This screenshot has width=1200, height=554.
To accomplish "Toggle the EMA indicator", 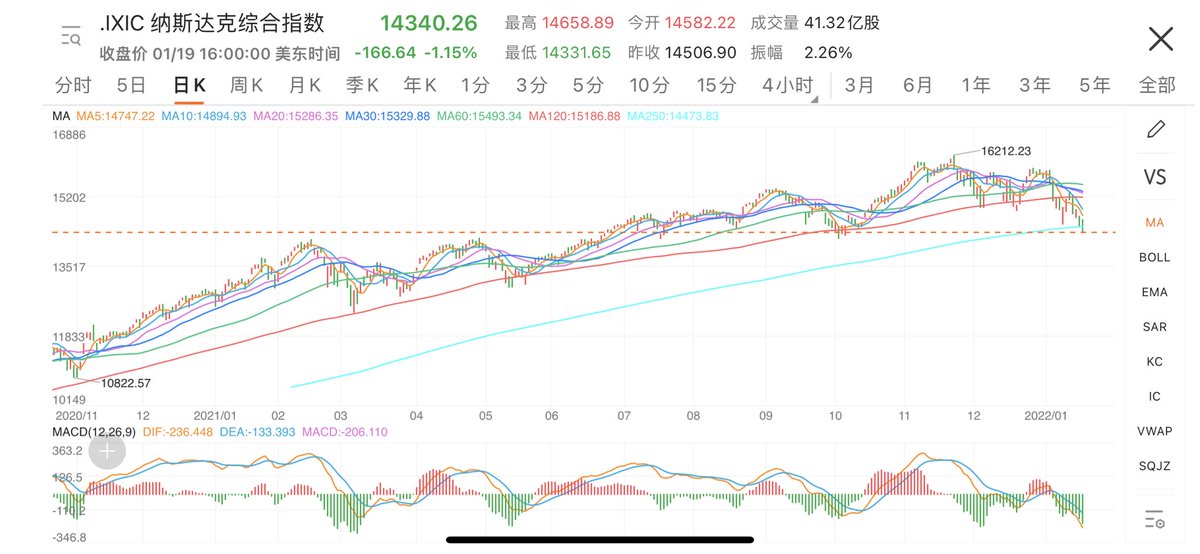I will (1155, 292).
